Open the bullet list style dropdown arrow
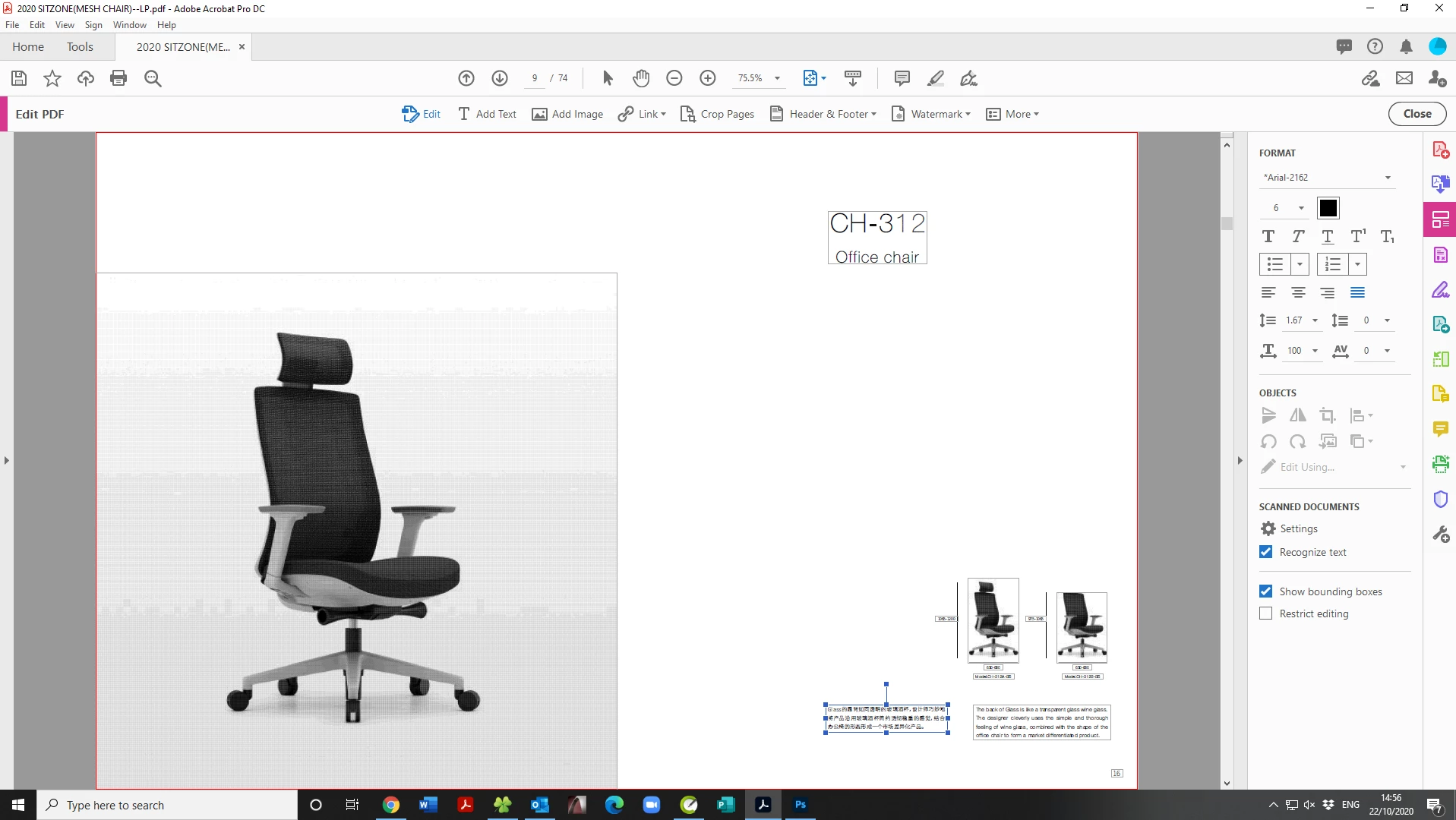Screen dimensions: 1456x820 tap(1300, 264)
